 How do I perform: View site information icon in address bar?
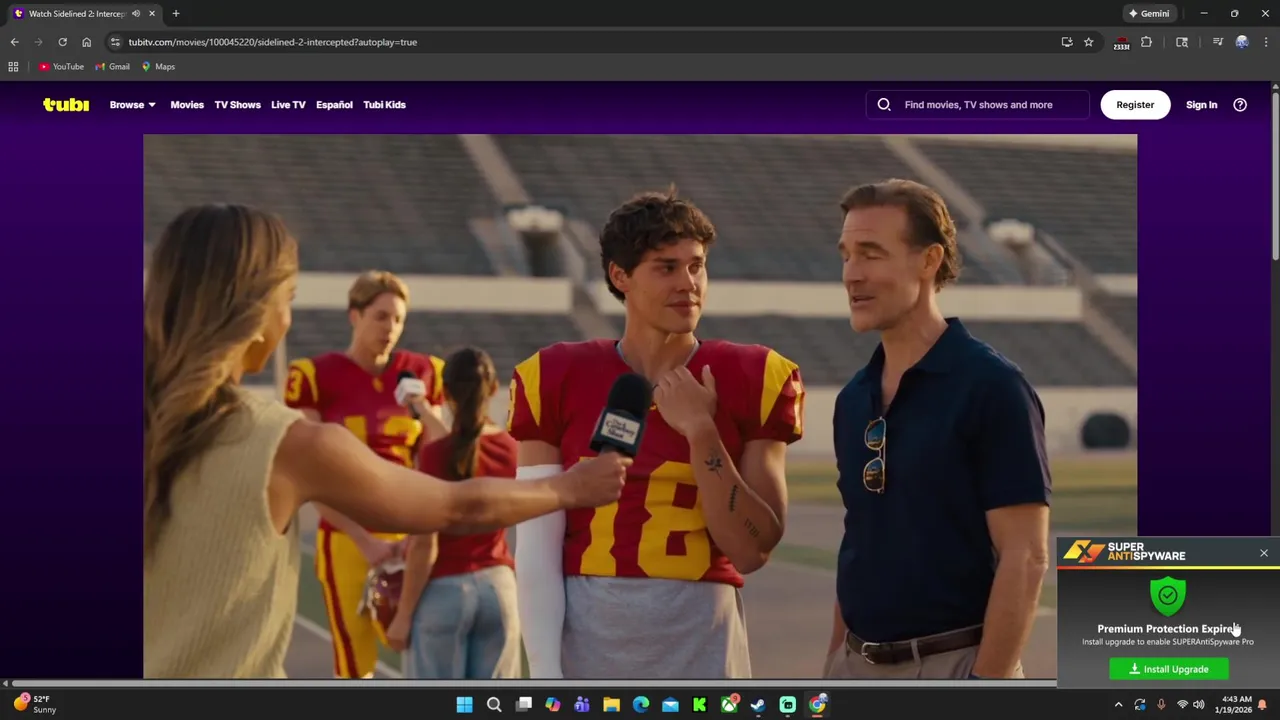tap(115, 42)
